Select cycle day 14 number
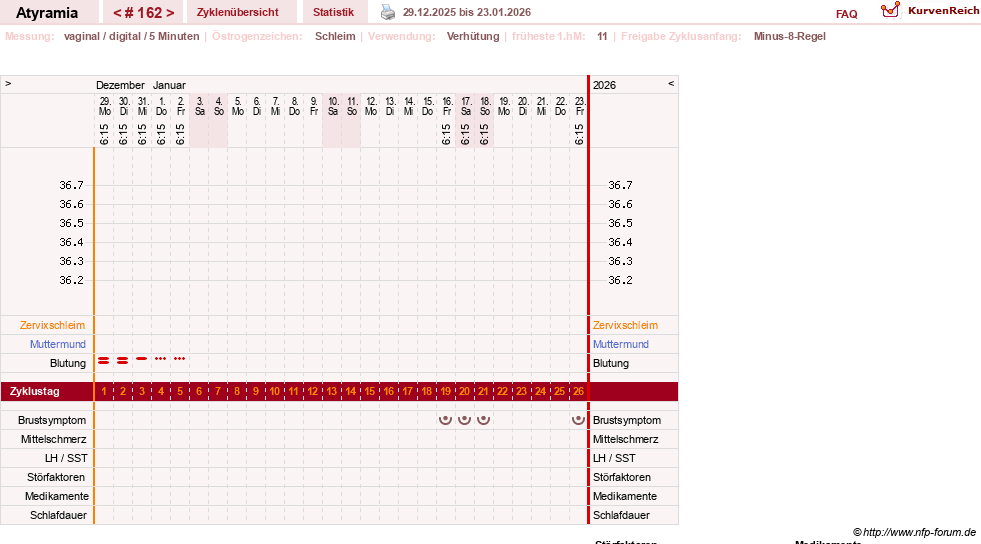This screenshot has width=981, height=544. (x=350, y=391)
